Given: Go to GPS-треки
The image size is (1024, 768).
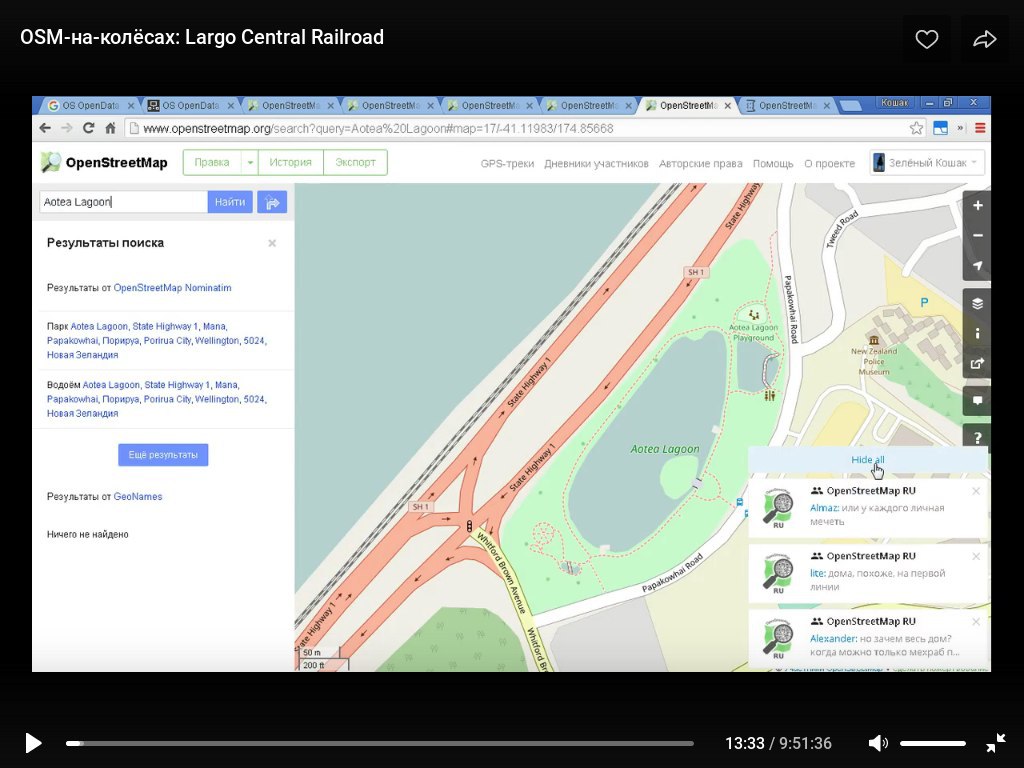Looking at the screenshot, I should tap(507, 163).
